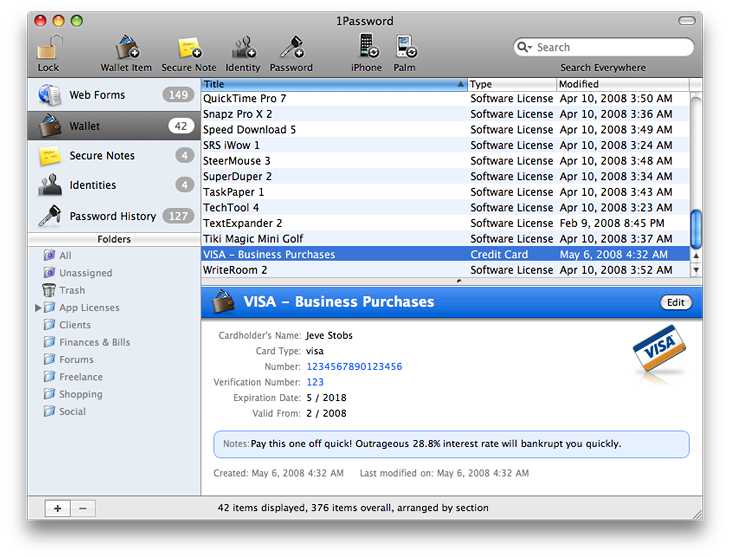
Task: Click the Password generator toolbar icon
Action: point(291,47)
